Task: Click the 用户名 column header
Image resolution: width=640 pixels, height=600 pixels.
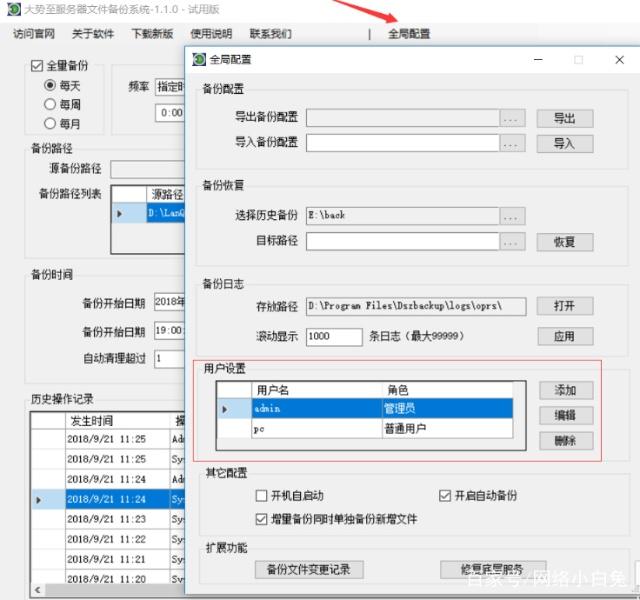Action: [x=317, y=390]
